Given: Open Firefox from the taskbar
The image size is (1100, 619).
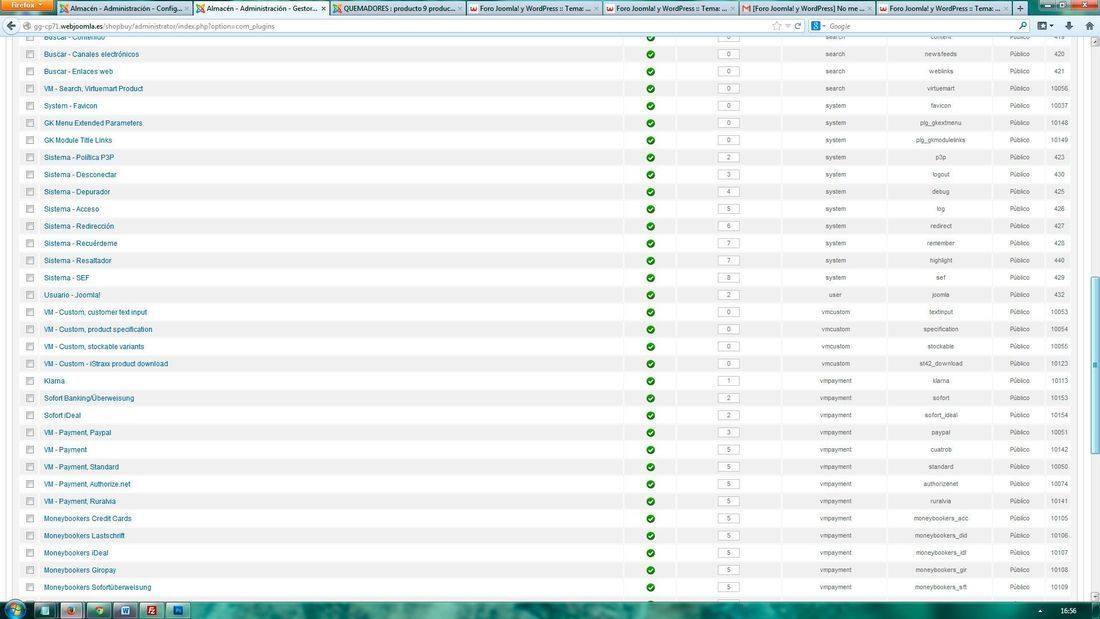Looking at the screenshot, I should (71, 611).
